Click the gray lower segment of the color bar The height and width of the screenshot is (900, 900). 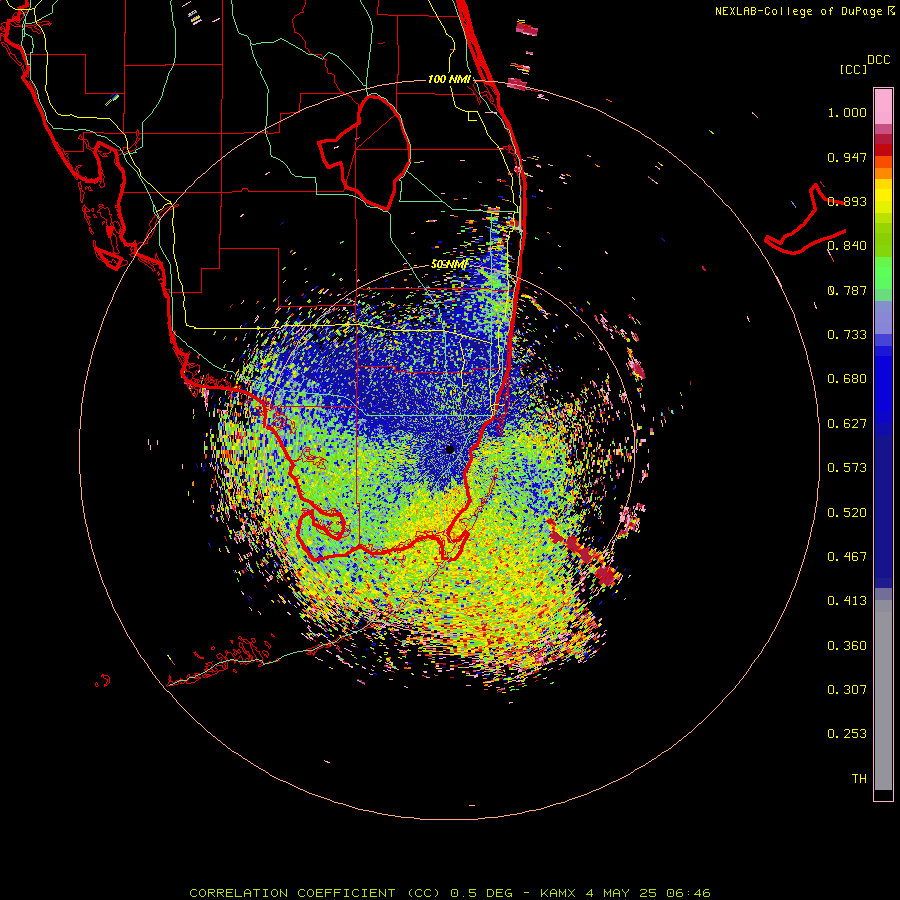coord(883,695)
